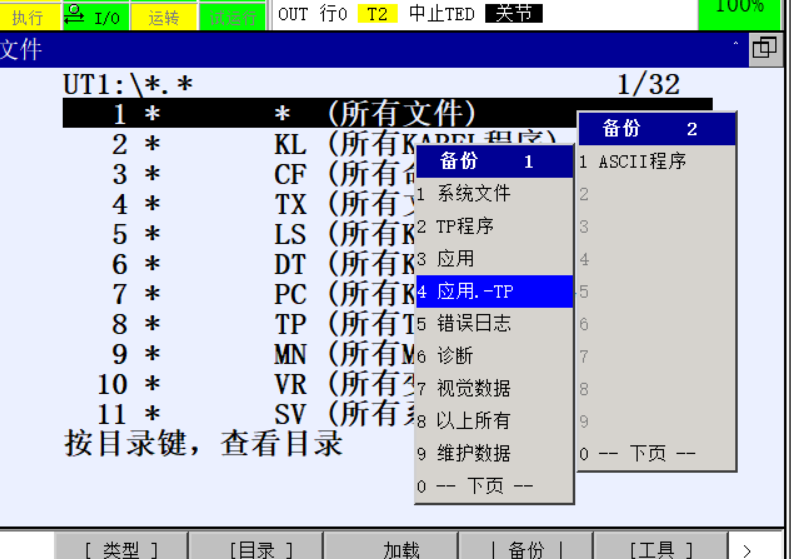Viewport: 791px width, 559px height.
Task: Click the 关节 coordinate indicator
Action: coord(513,14)
